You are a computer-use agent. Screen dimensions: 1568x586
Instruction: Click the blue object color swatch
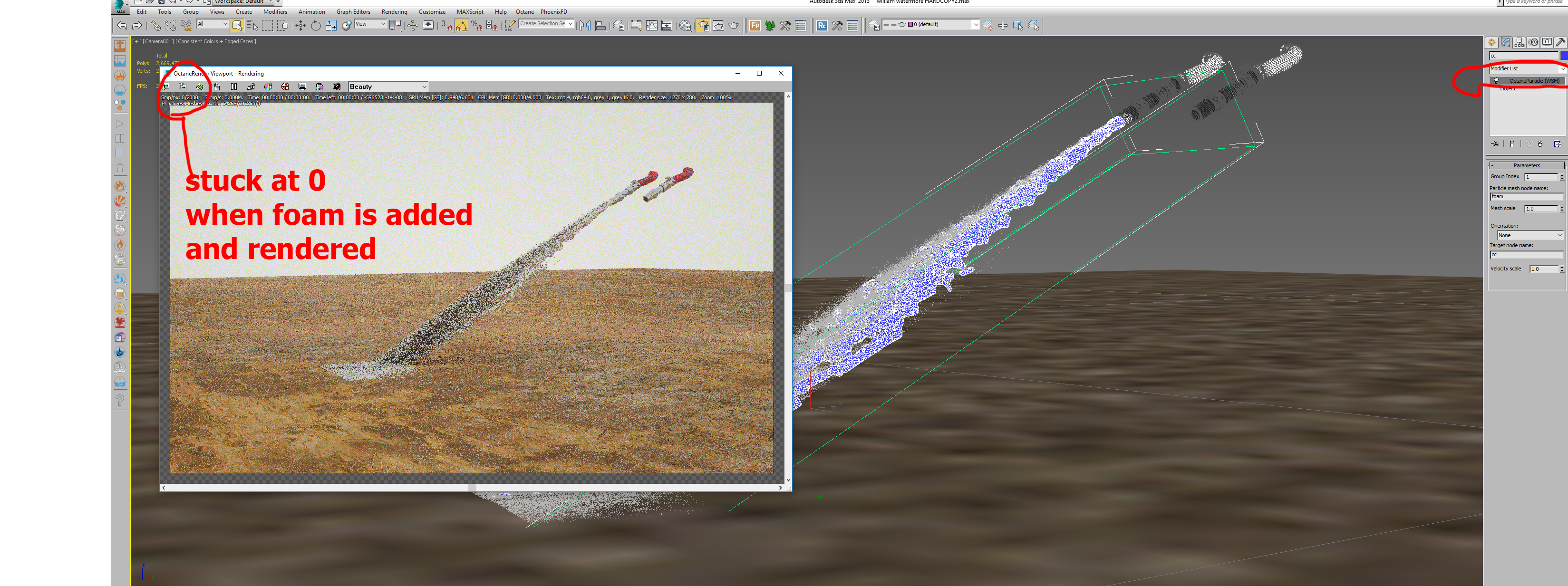[1564, 56]
